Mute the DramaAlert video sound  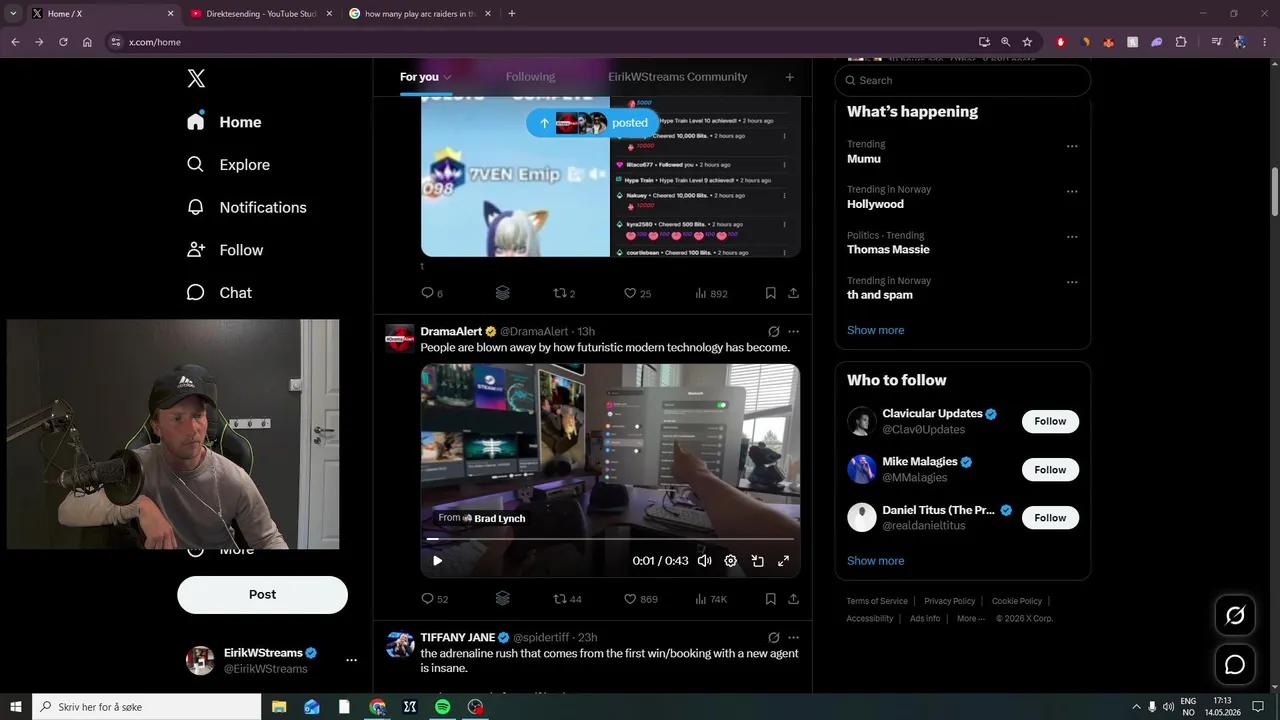point(704,561)
